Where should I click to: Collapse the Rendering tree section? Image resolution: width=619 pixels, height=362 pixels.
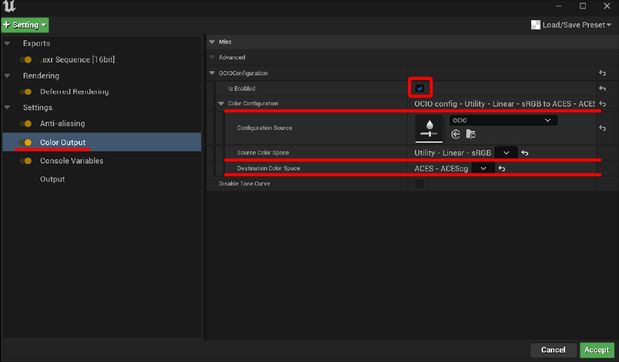(x=8, y=76)
